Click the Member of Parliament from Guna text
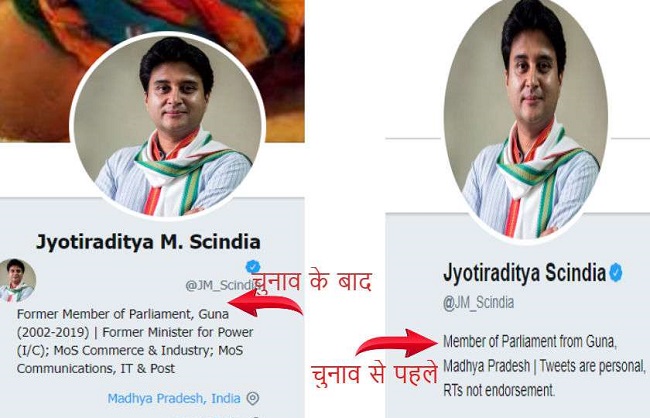The height and width of the screenshot is (418, 650). (x=530, y=342)
